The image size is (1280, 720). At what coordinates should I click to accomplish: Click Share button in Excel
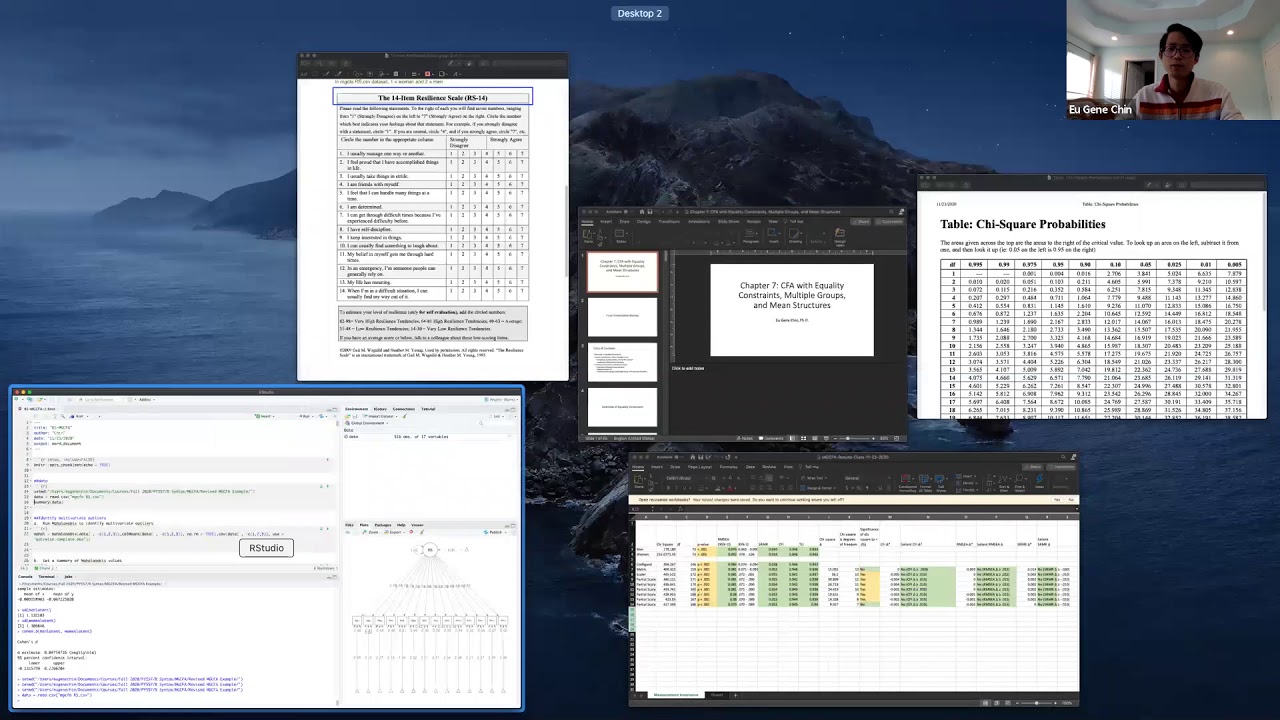[x=1033, y=467]
